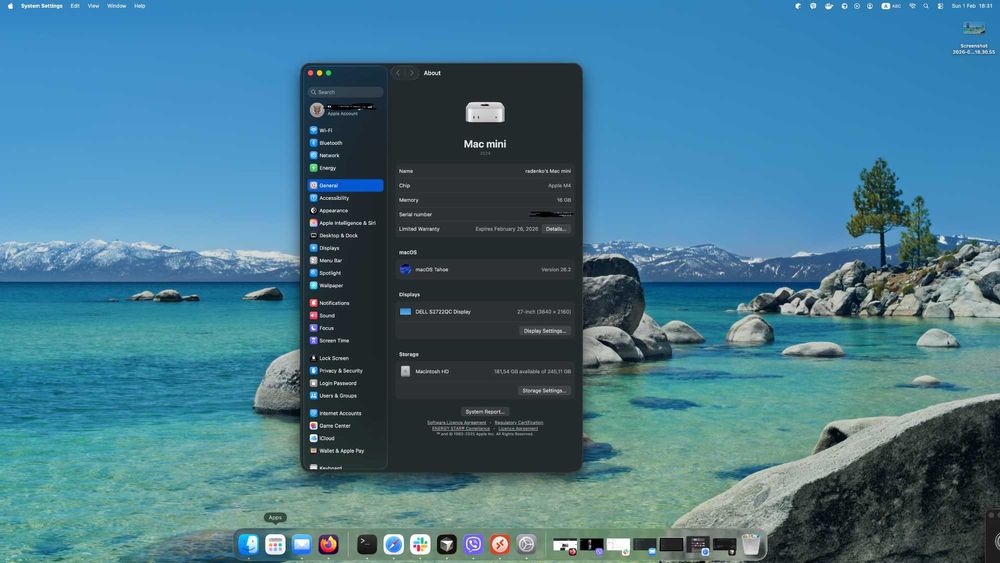This screenshot has height=563, width=1000.
Task: Open Safari compass icon in Dock
Action: click(393, 545)
